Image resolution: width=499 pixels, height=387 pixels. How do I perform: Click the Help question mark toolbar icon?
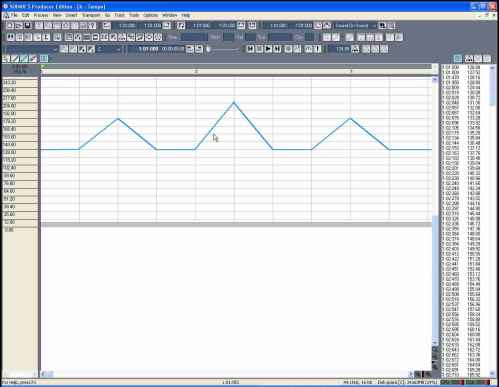click(92, 26)
